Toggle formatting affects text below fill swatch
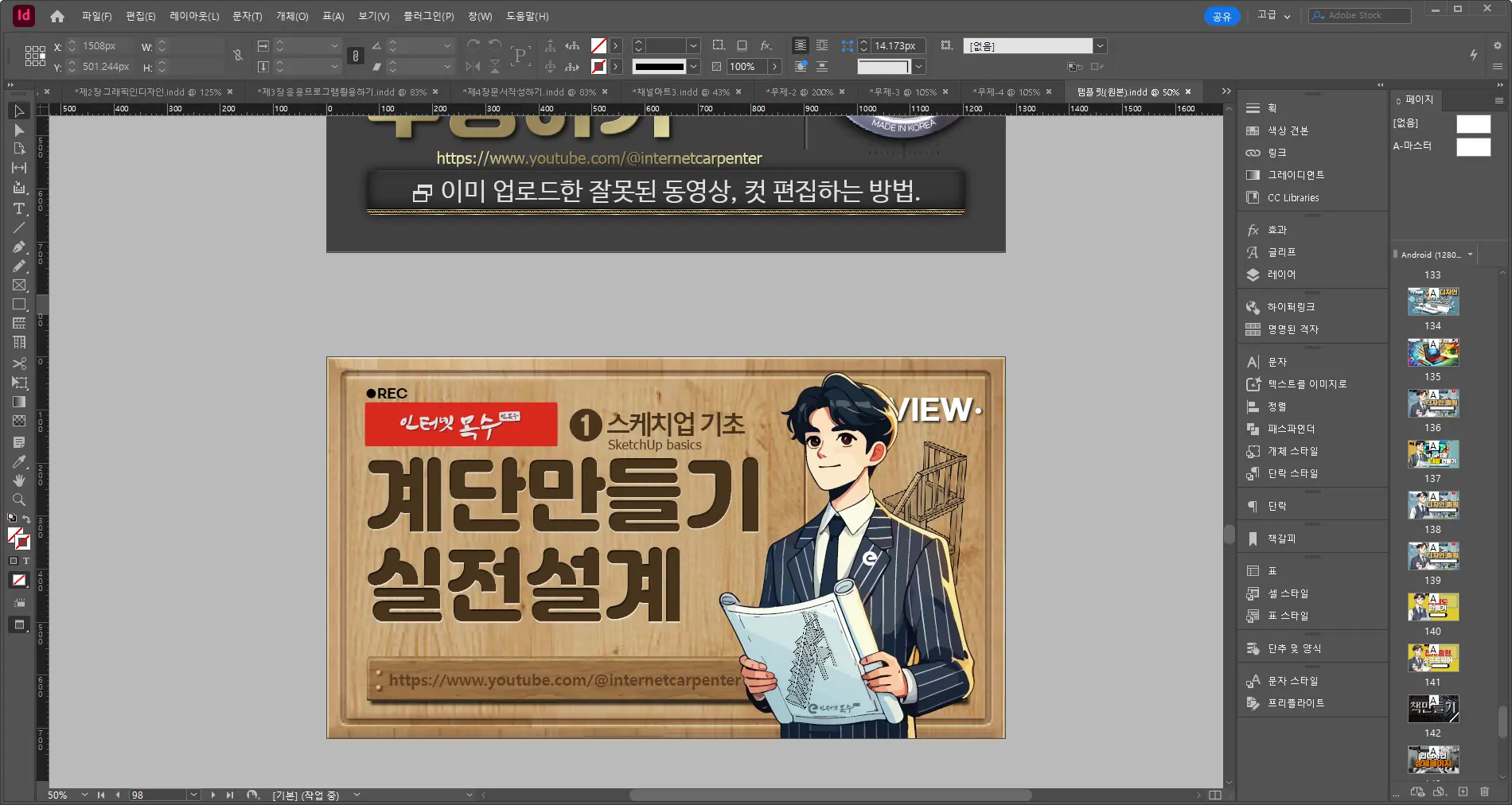Image resolution: width=1512 pixels, height=805 pixels. click(25, 561)
